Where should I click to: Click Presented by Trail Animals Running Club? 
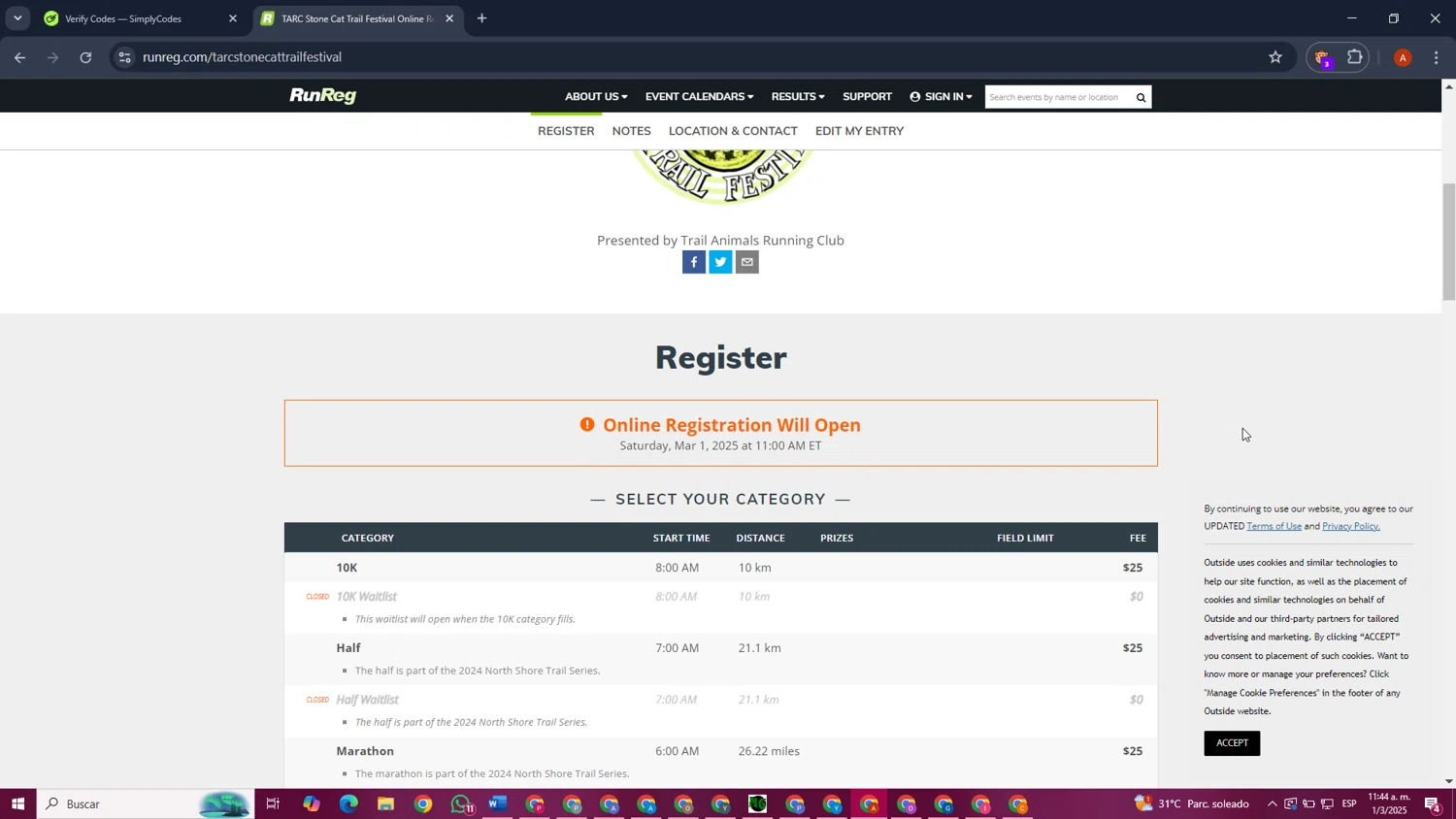pyautogui.click(x=720, y=241)
